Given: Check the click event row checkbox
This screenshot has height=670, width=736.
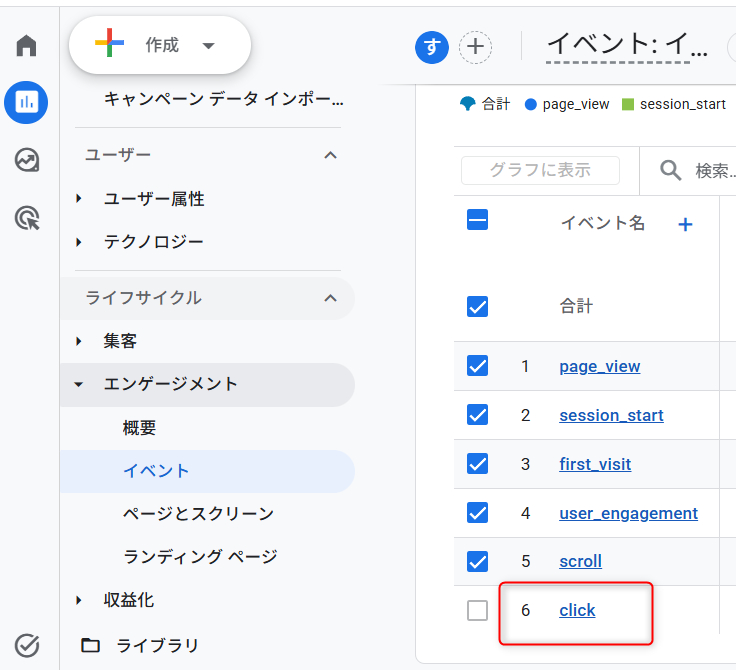Looking at the screenshot, I should click(477, 610).
